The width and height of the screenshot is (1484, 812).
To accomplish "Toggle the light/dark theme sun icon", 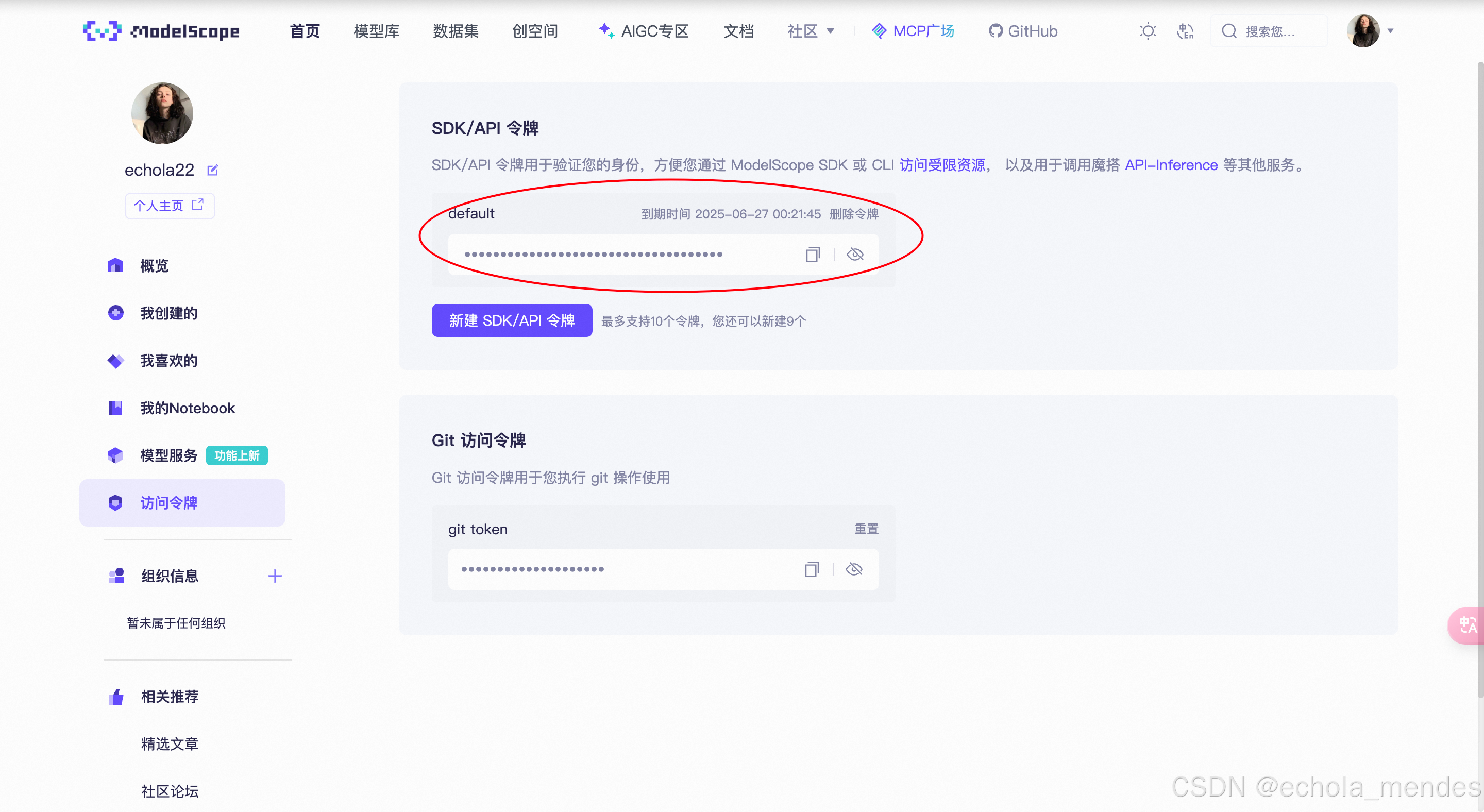I will tap(1148, 31).
